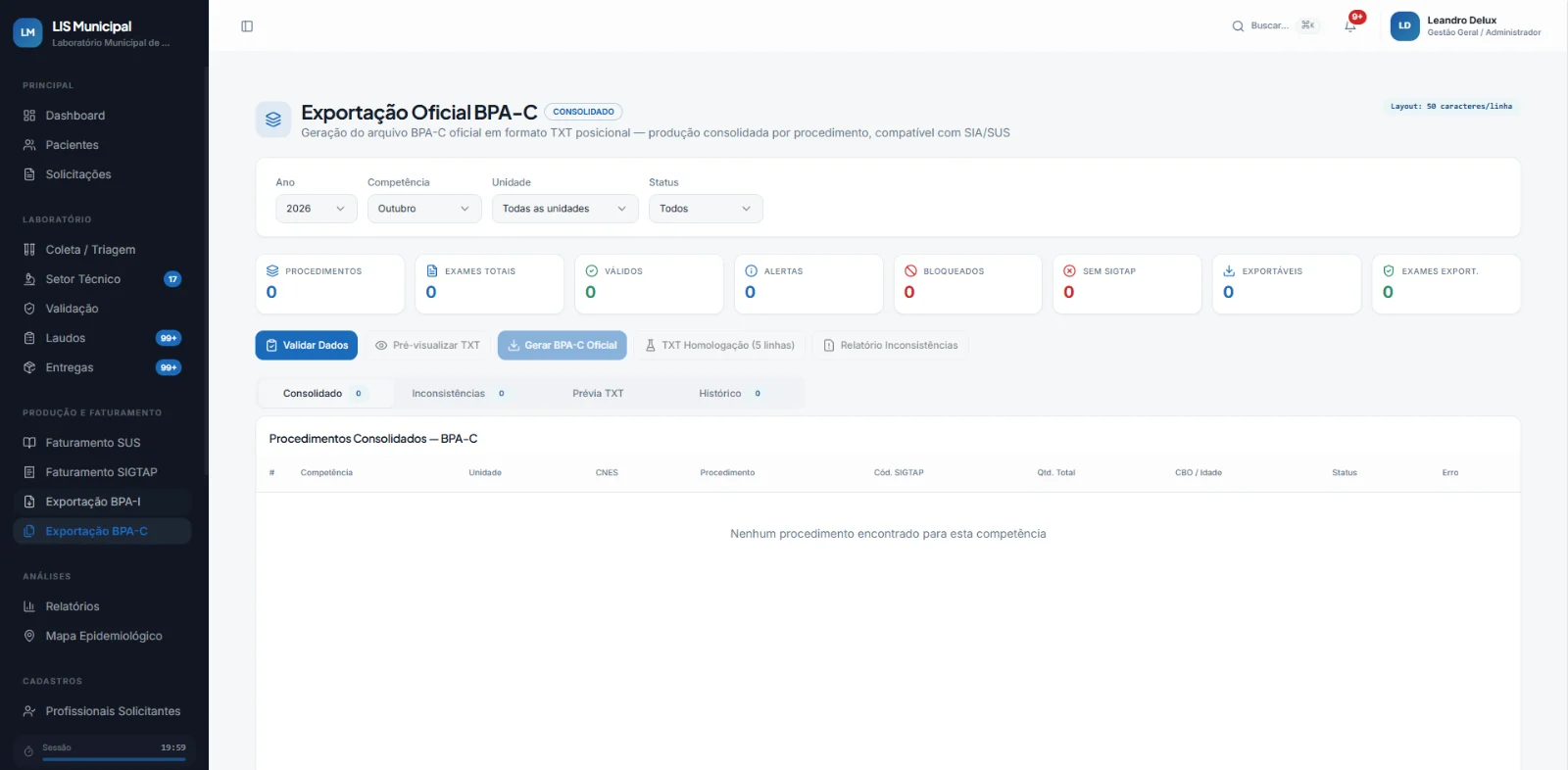Click the Pacientes people icon
This screenshot has width=1568, height=770.
[x=29, y=145]
